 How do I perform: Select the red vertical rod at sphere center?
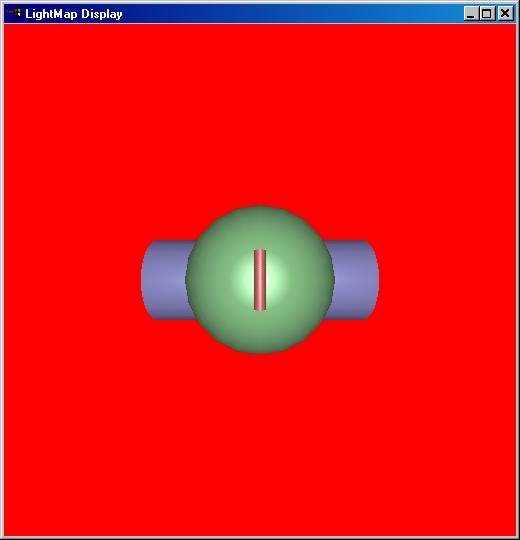[260, 280]
